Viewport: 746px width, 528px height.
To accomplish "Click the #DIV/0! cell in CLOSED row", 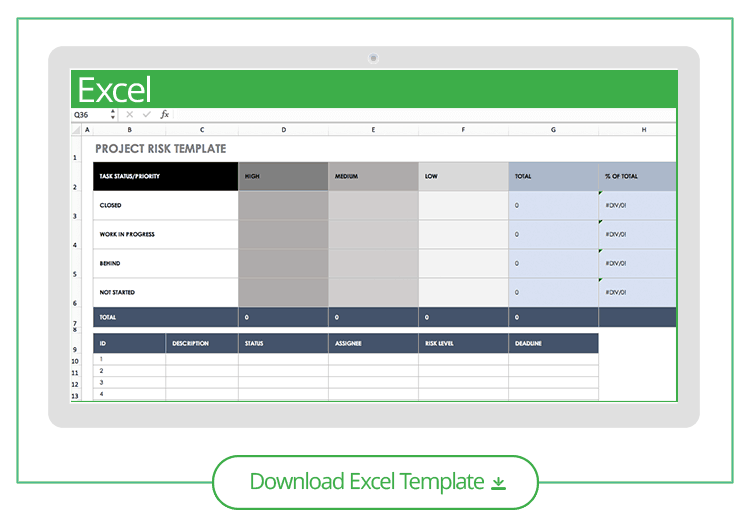I will [638, 205].
